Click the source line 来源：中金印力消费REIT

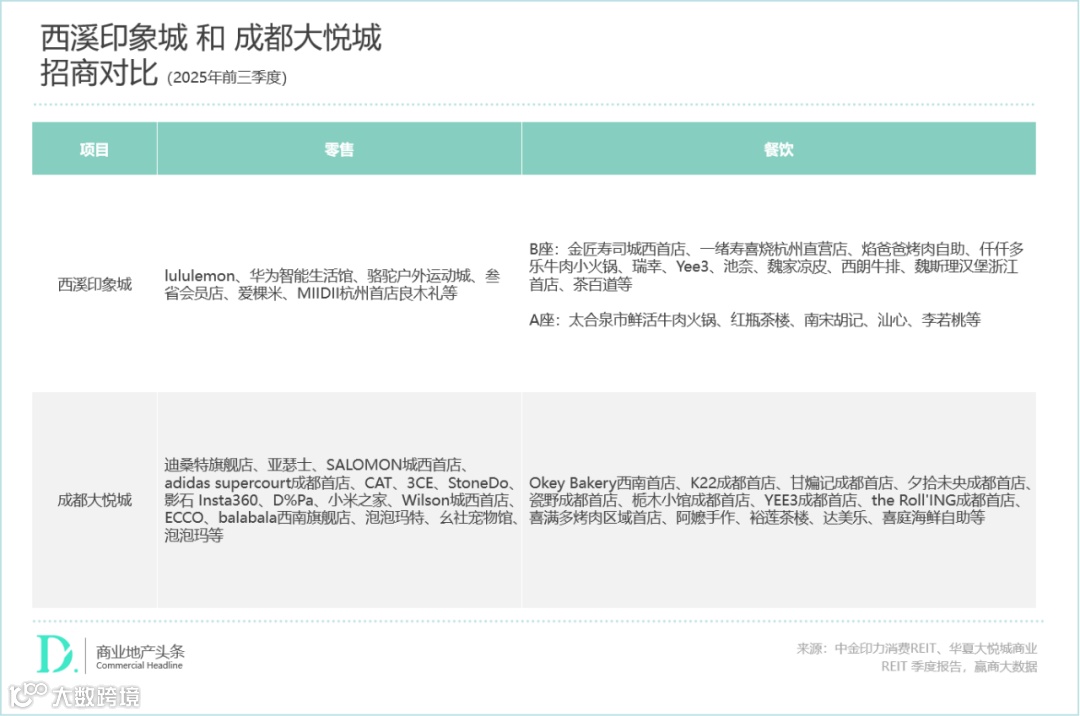tap(917, 649)
